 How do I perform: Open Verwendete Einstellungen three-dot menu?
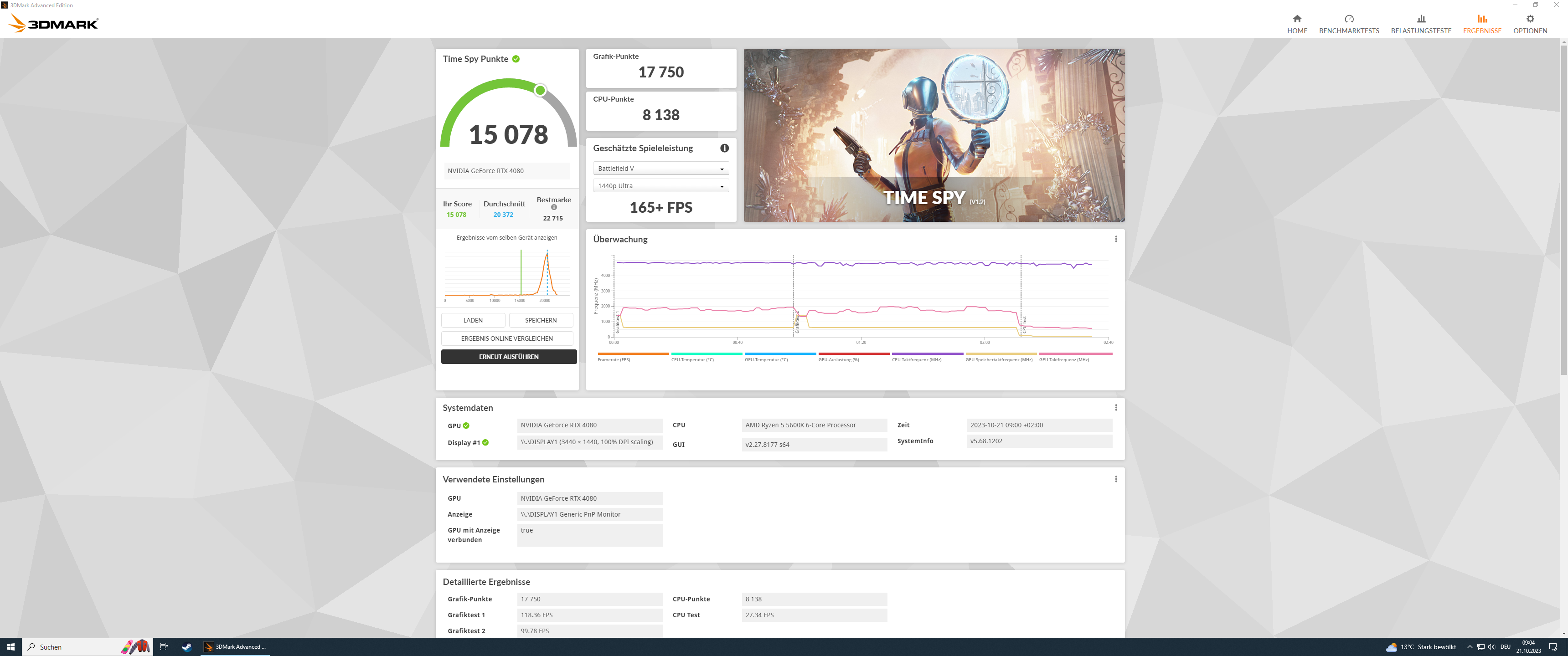(x=1116, y=480)
